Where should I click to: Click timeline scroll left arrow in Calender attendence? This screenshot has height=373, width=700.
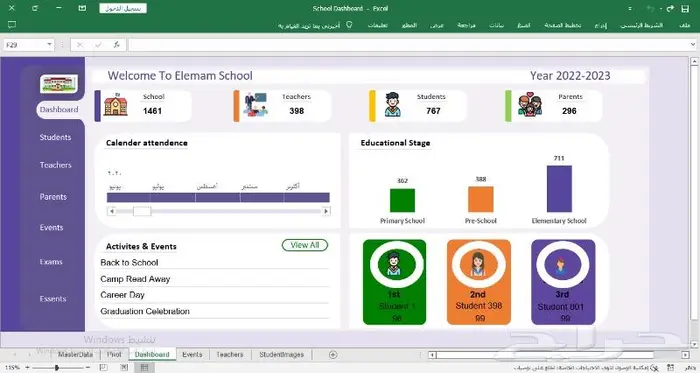pyautogui.click(x=112, y=211)
